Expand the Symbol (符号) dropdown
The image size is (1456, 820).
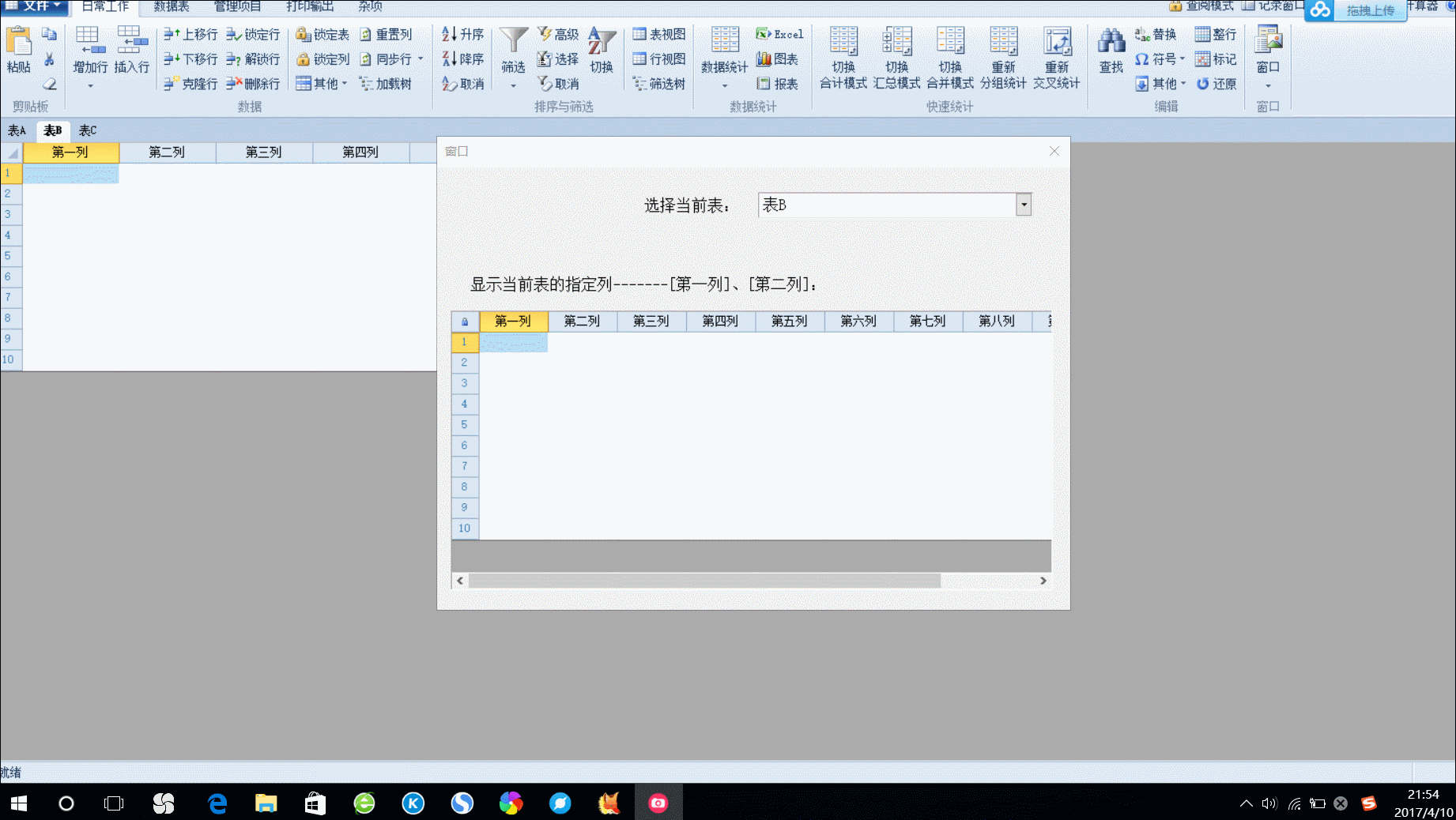1183,58
